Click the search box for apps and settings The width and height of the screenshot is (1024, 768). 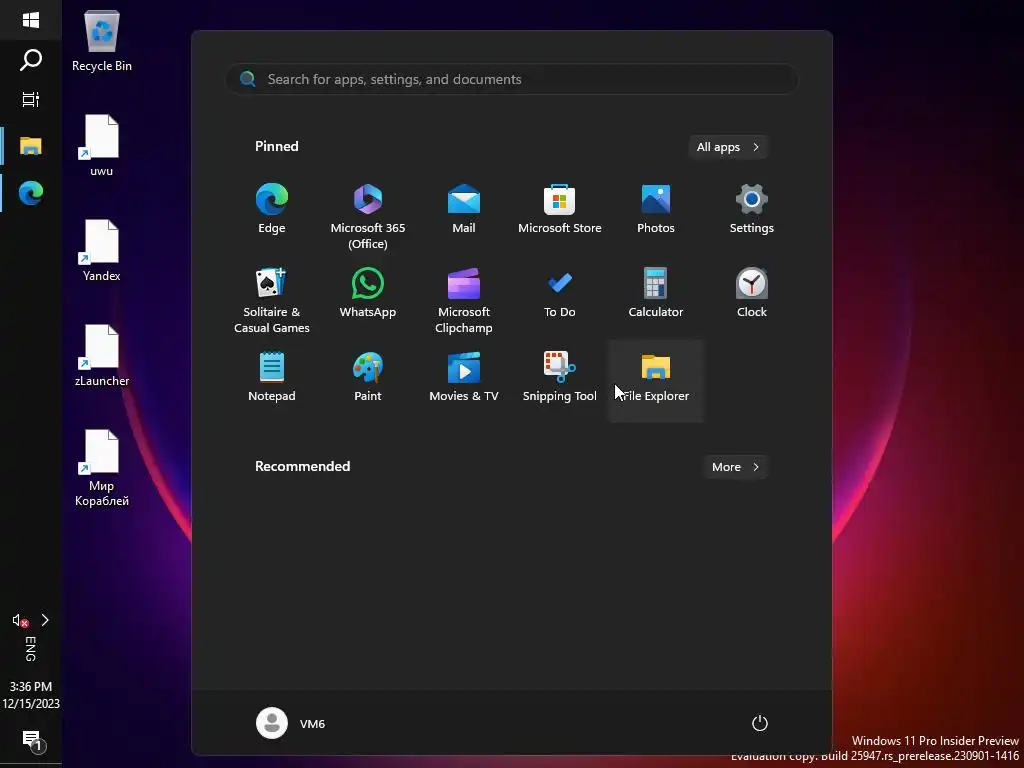point(512,79)
